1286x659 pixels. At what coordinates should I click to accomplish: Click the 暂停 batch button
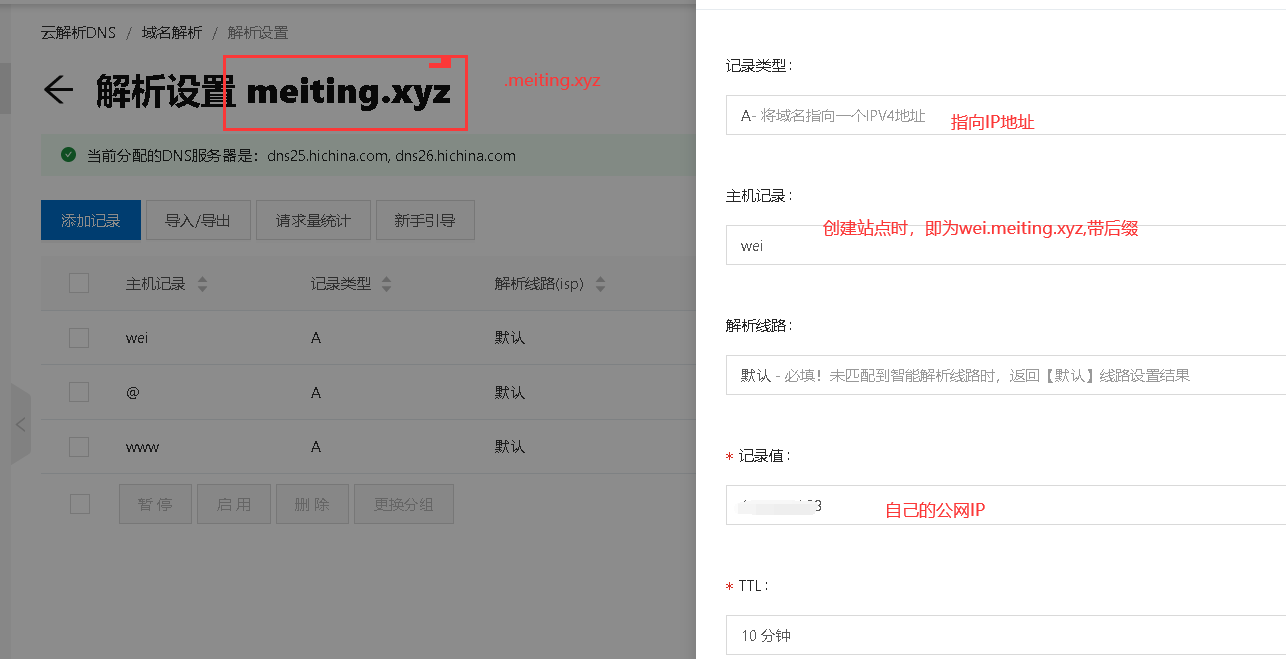(x=155, y=504)
